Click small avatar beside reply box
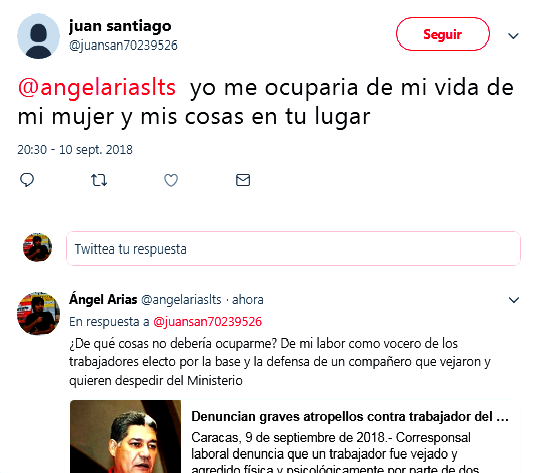 pos(37,247)
